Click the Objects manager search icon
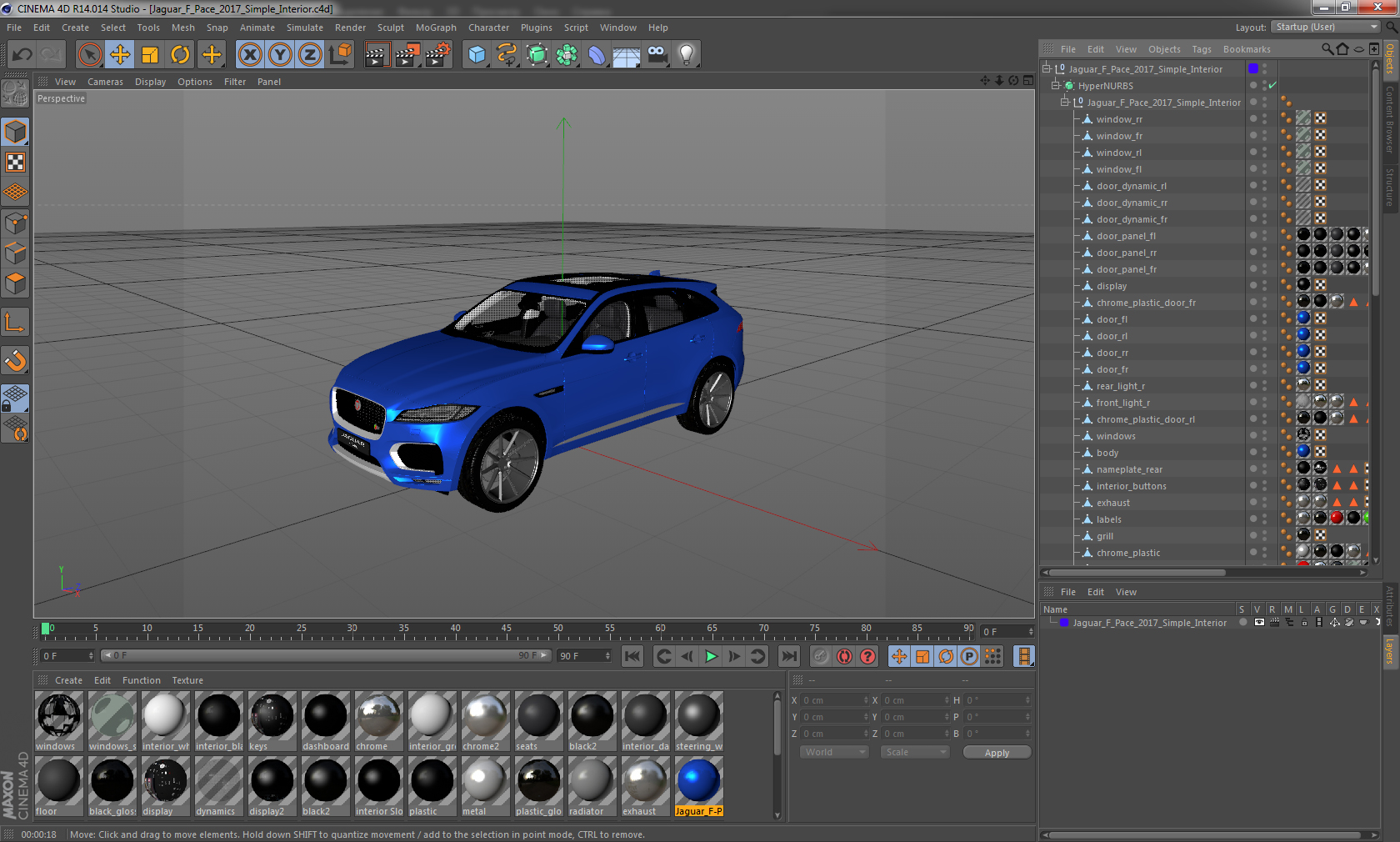Viewport: 1400px width, 842px height. [1327, 49]
